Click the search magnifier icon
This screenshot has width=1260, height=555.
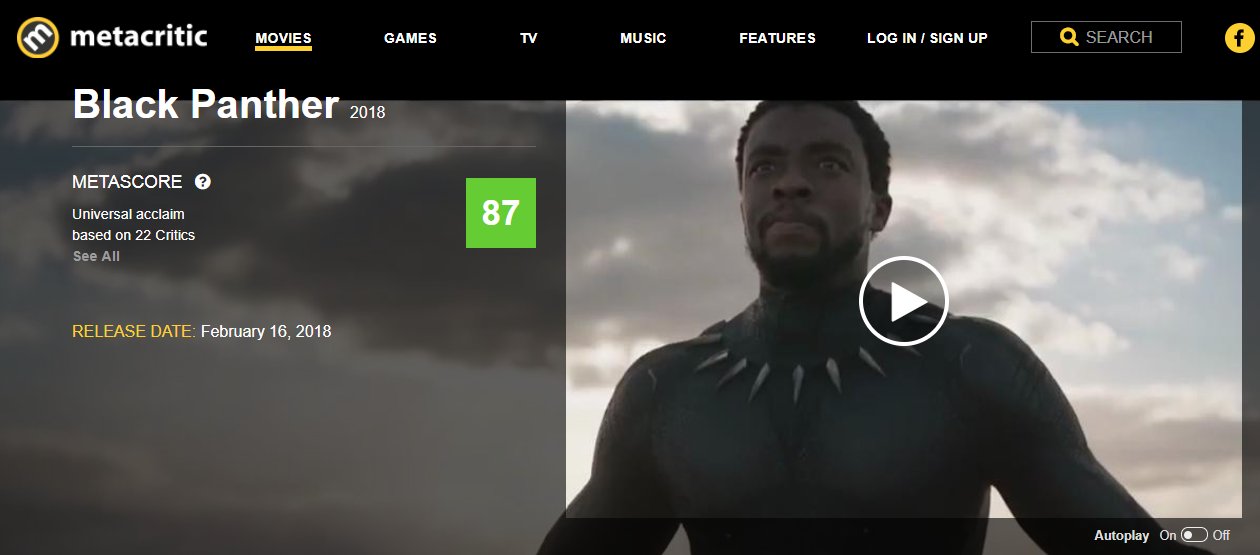pos(1069,37)
